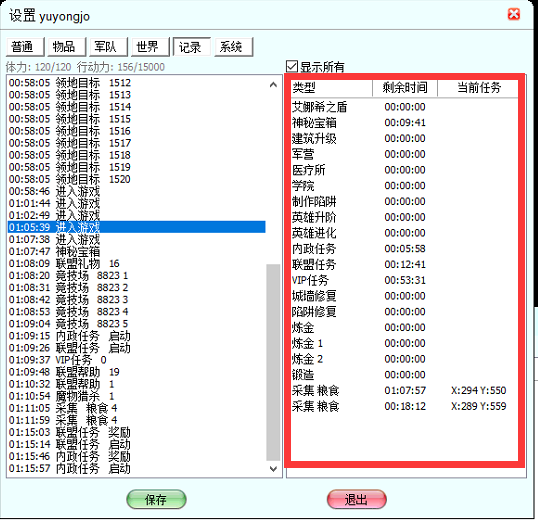This screenshot has width=538, height=522.
Task: Click the red 退出 button
Action: tap(356, 499)
